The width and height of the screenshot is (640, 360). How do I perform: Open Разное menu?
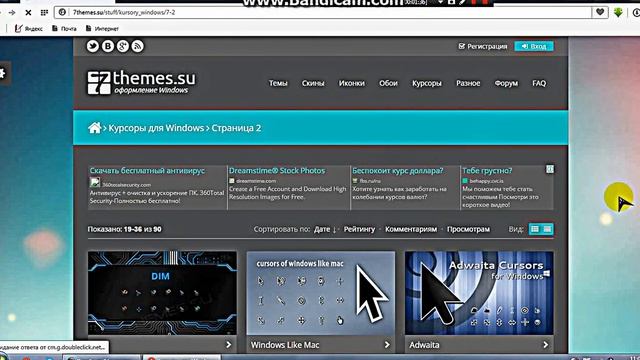pos(468,83)
